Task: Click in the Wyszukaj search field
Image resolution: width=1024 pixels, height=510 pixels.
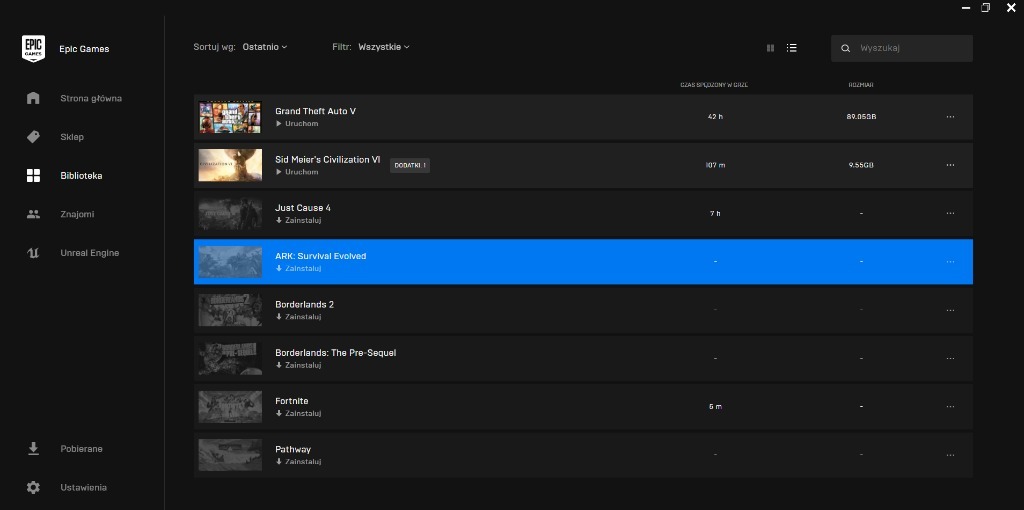Action: tap(910, 48)
